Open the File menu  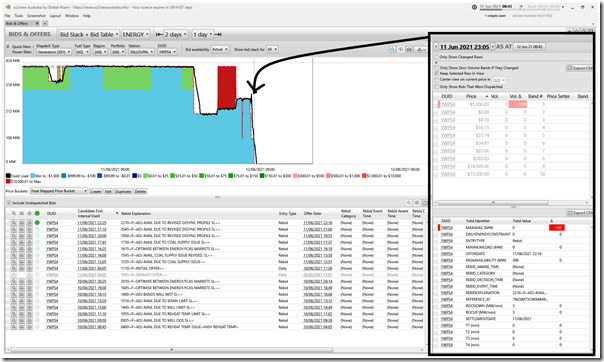coord(8,16)
